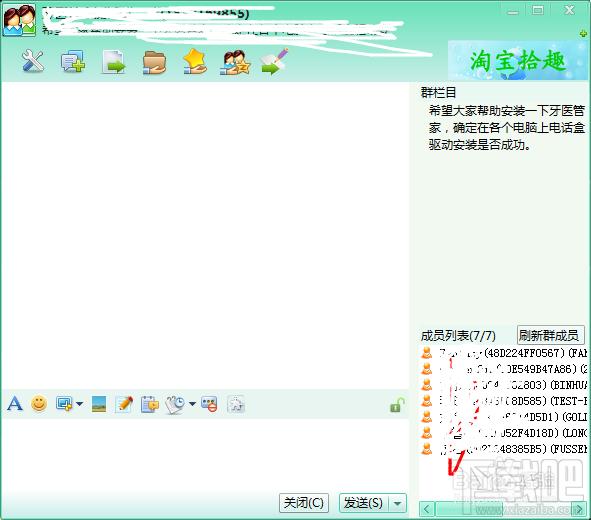Select the member row labeled BINHUA
Viewport: 591px width, 520px height.
[504, 385]
